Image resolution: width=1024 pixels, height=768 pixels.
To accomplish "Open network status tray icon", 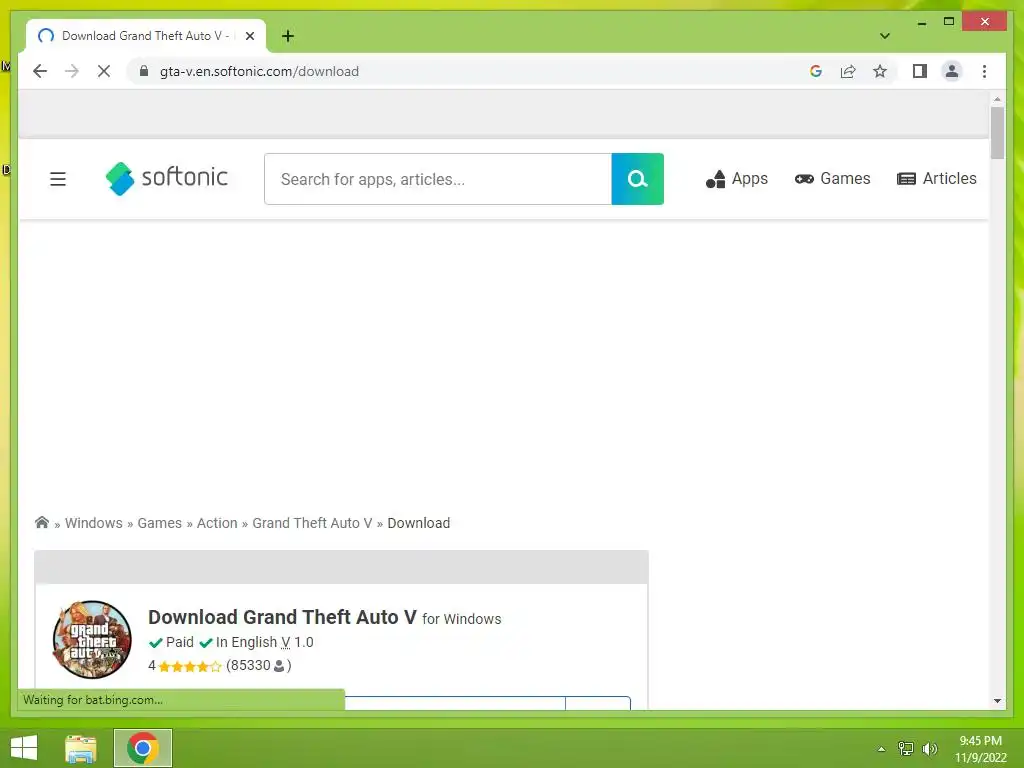I will (x=905, y=749).
